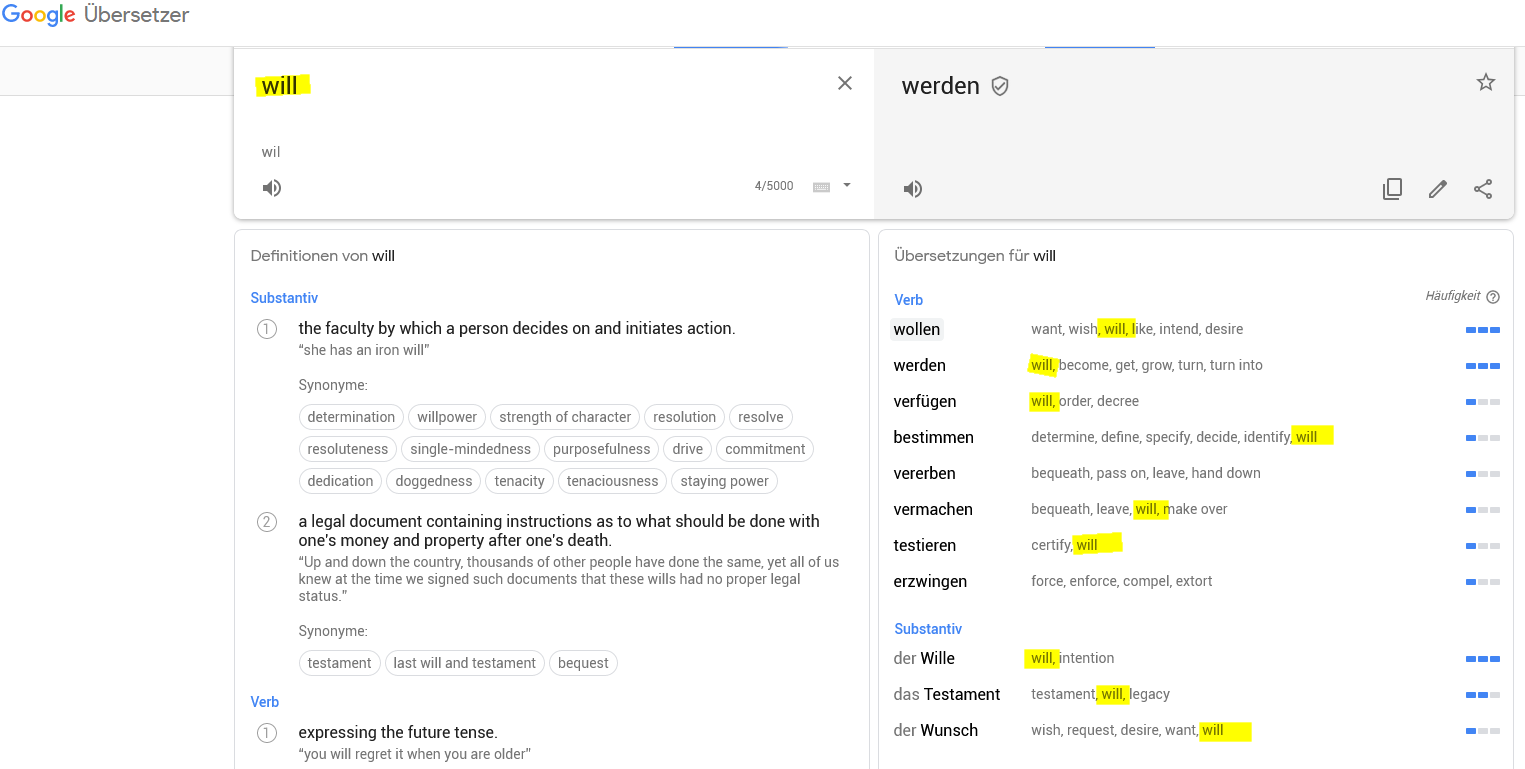Choose the "determination" synonym chip
This screenshot has width=1525, height=769.
351,417
